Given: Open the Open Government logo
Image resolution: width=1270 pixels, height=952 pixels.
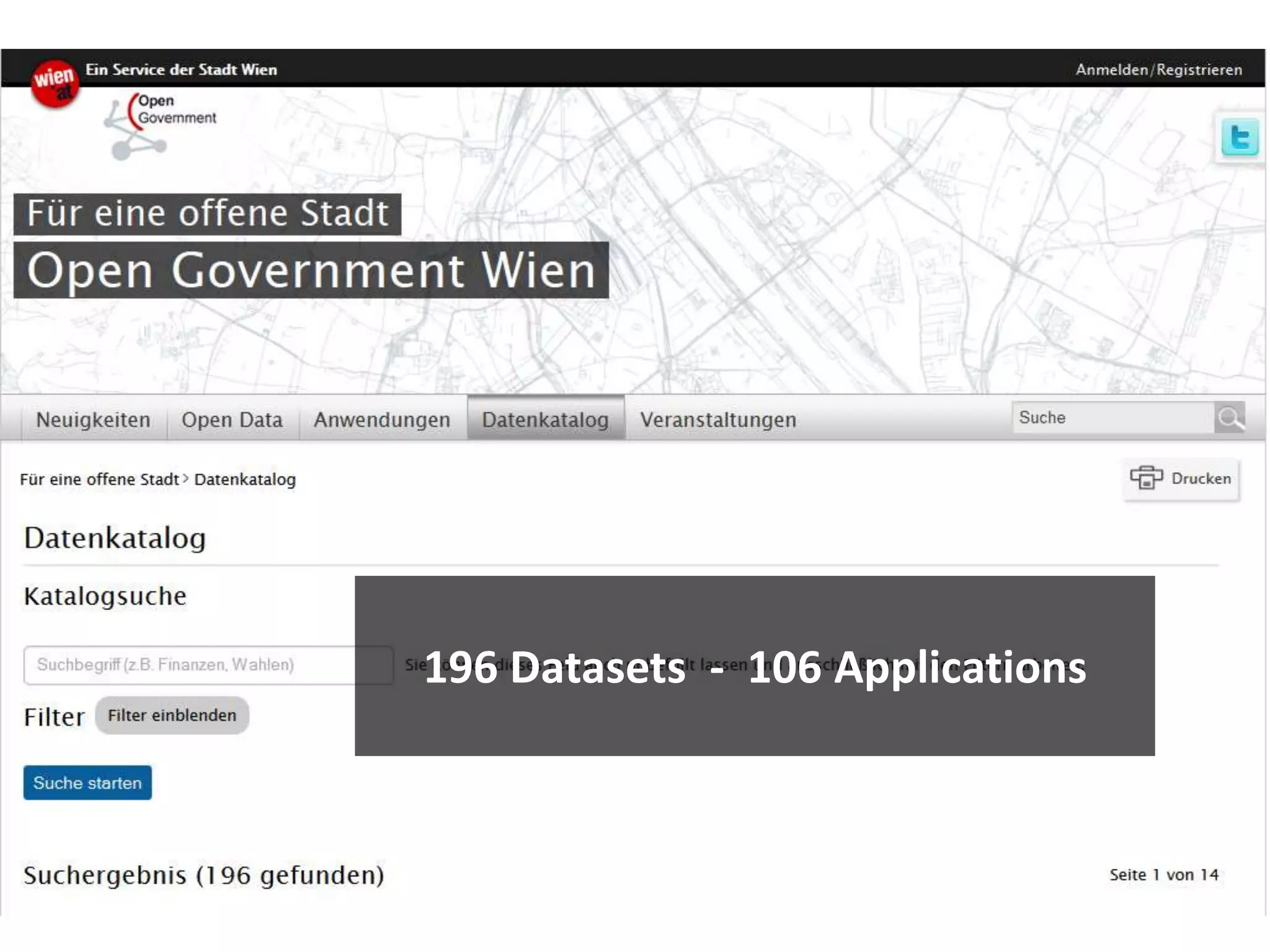Looking at the screenshot, I should pyautogui.click(x=160, y=126).
